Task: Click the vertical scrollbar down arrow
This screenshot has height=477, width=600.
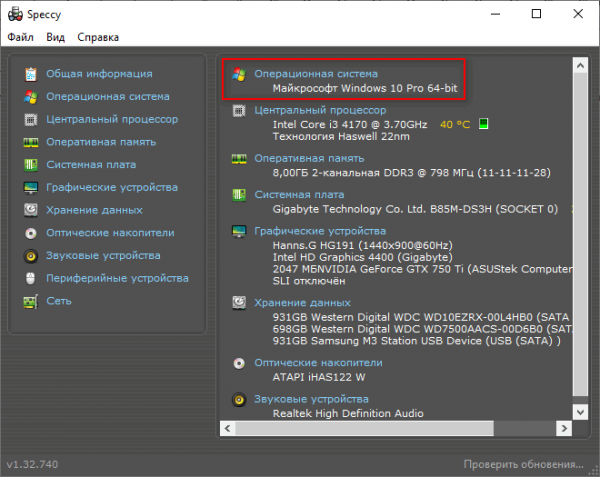Action: click(x=580, y=412)
